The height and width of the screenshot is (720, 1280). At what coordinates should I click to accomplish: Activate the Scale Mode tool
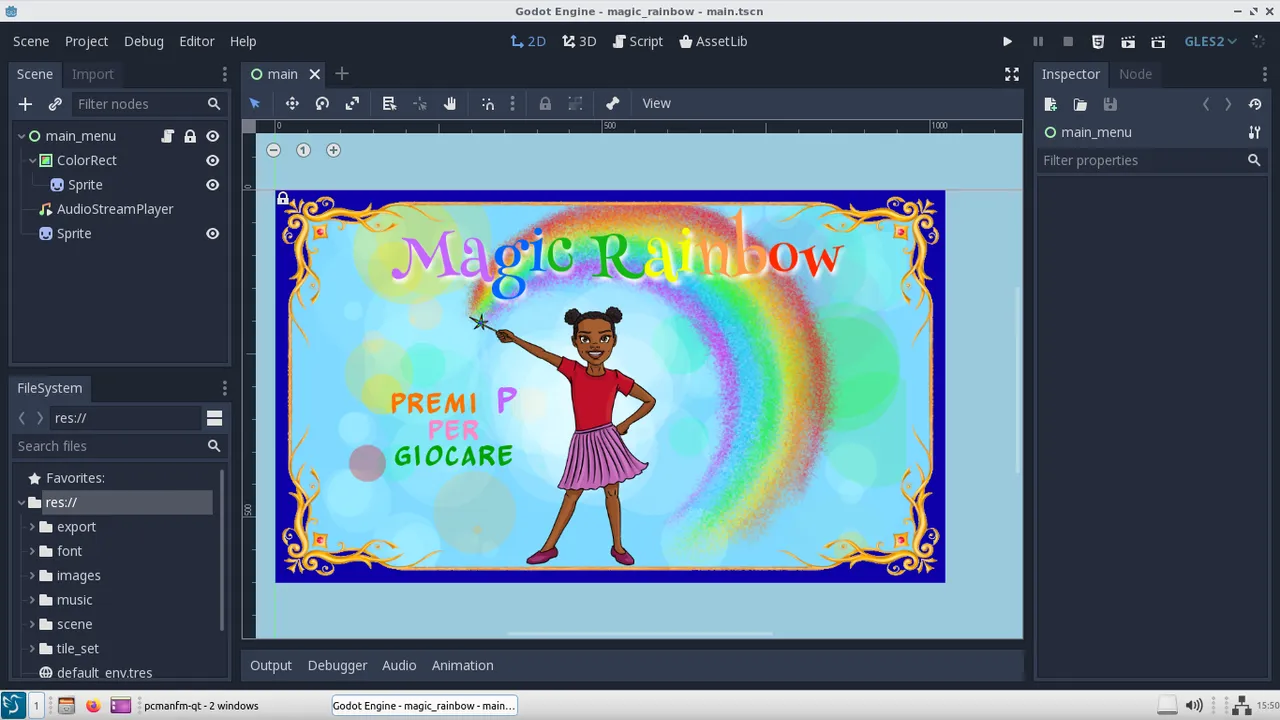(x=352, y=103)
